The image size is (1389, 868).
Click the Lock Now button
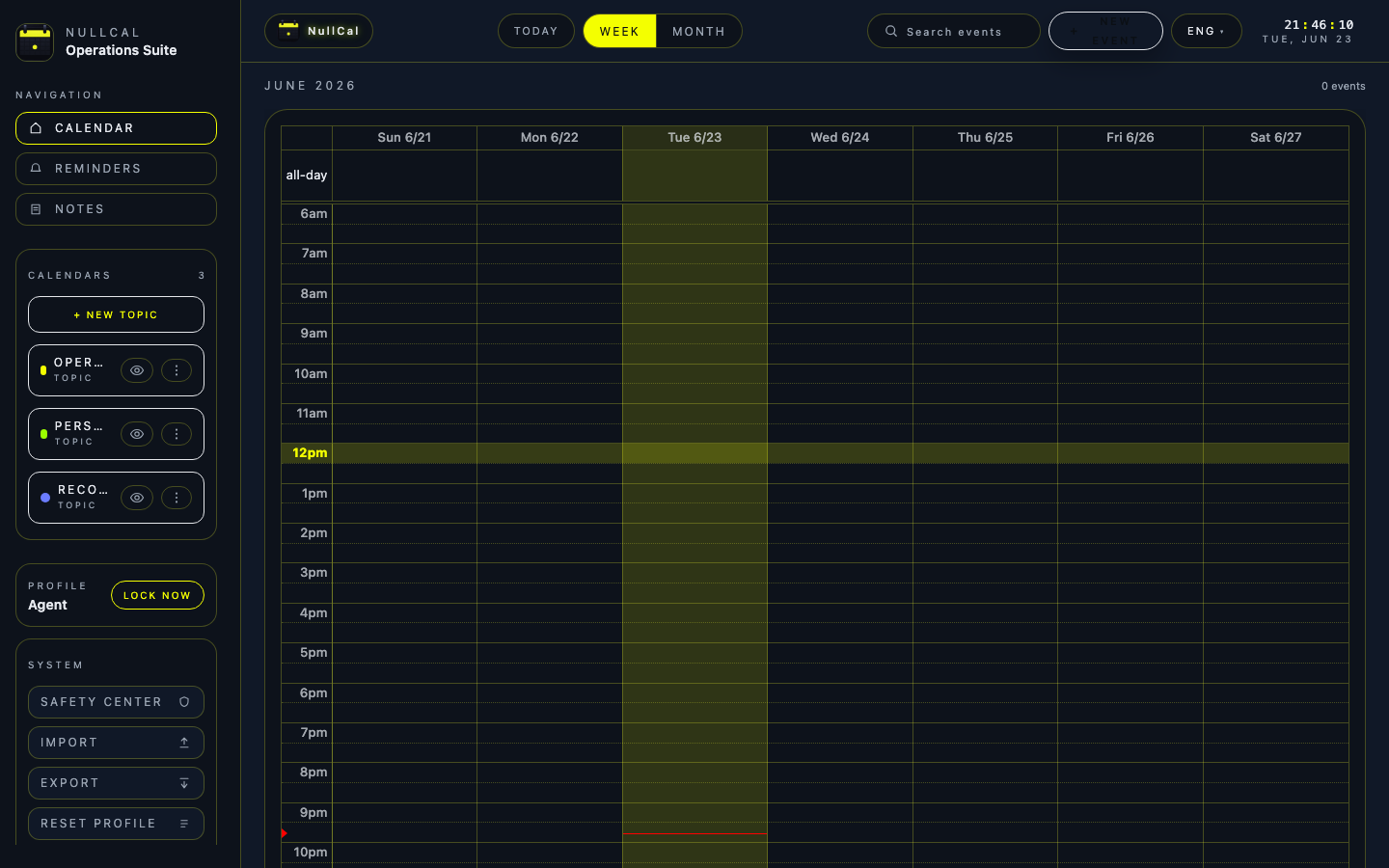157,595
